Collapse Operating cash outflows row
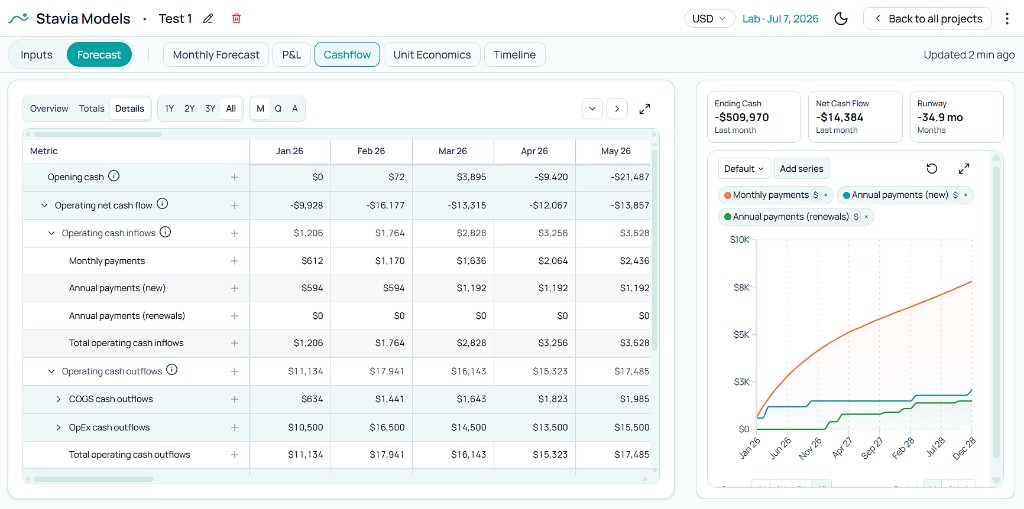 point(52,371)
